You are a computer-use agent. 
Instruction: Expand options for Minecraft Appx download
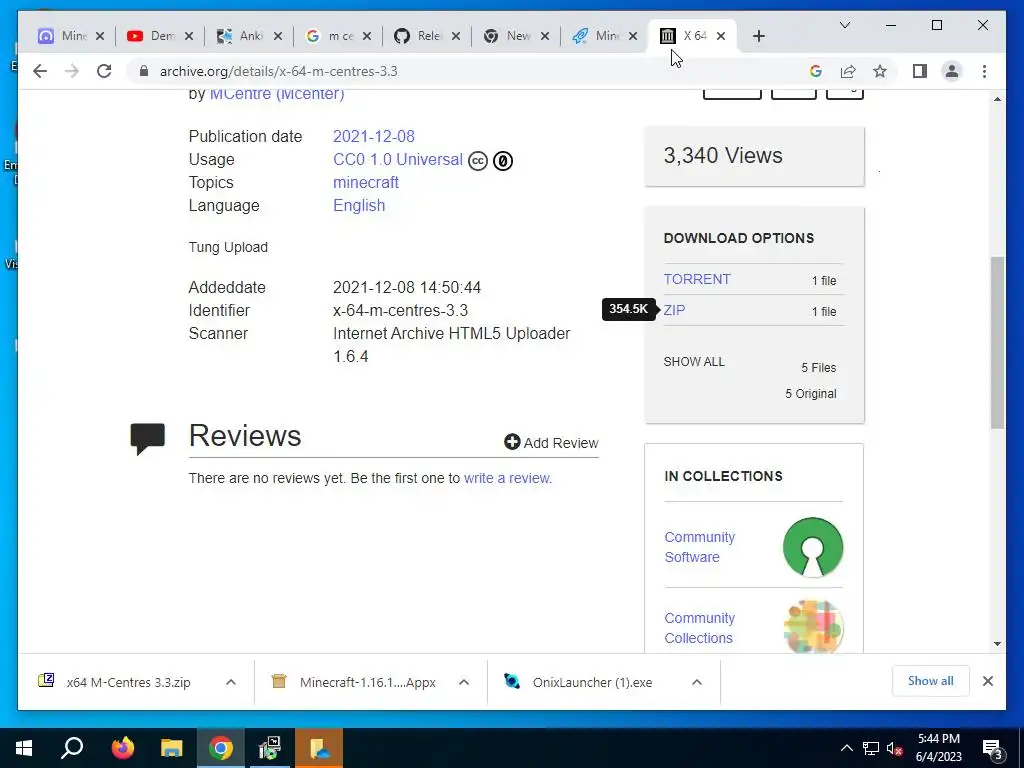[464, 682]
